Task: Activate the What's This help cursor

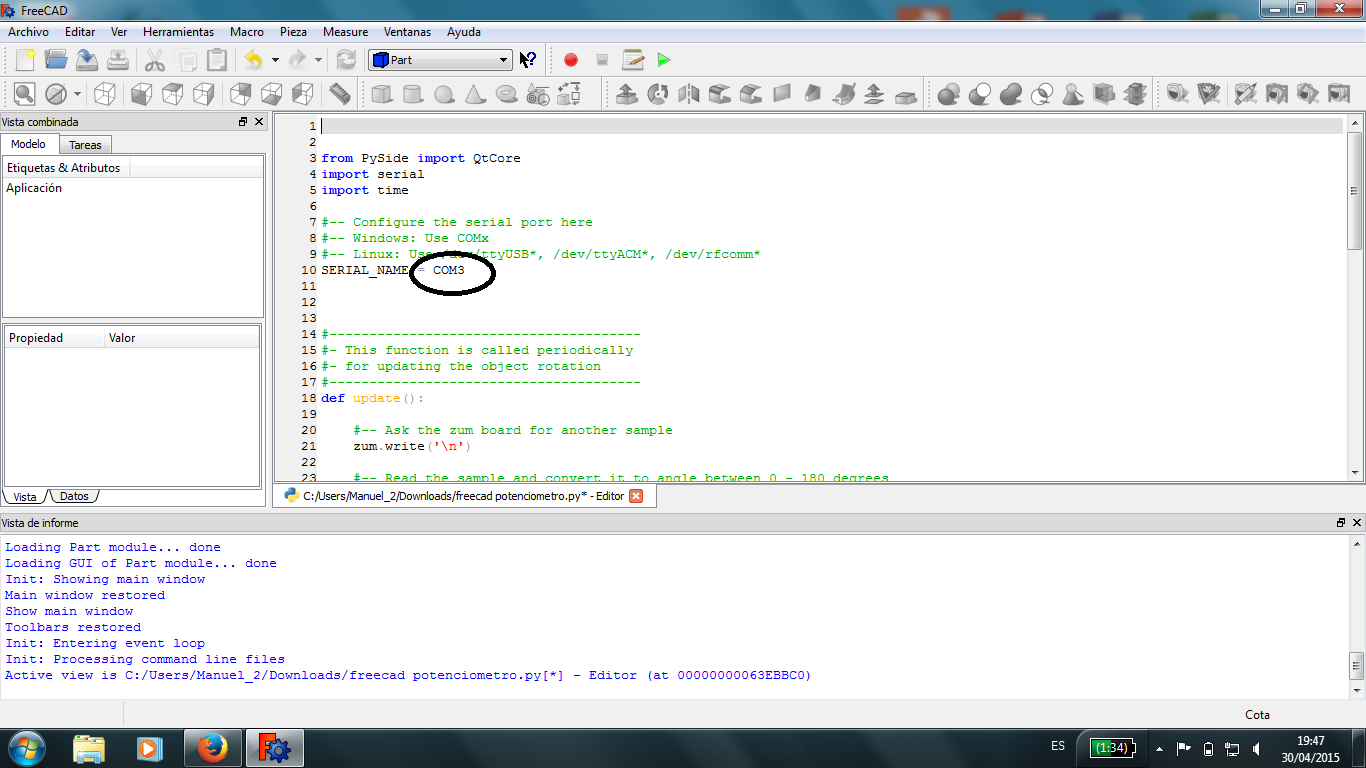Action: tap(528, 60)
